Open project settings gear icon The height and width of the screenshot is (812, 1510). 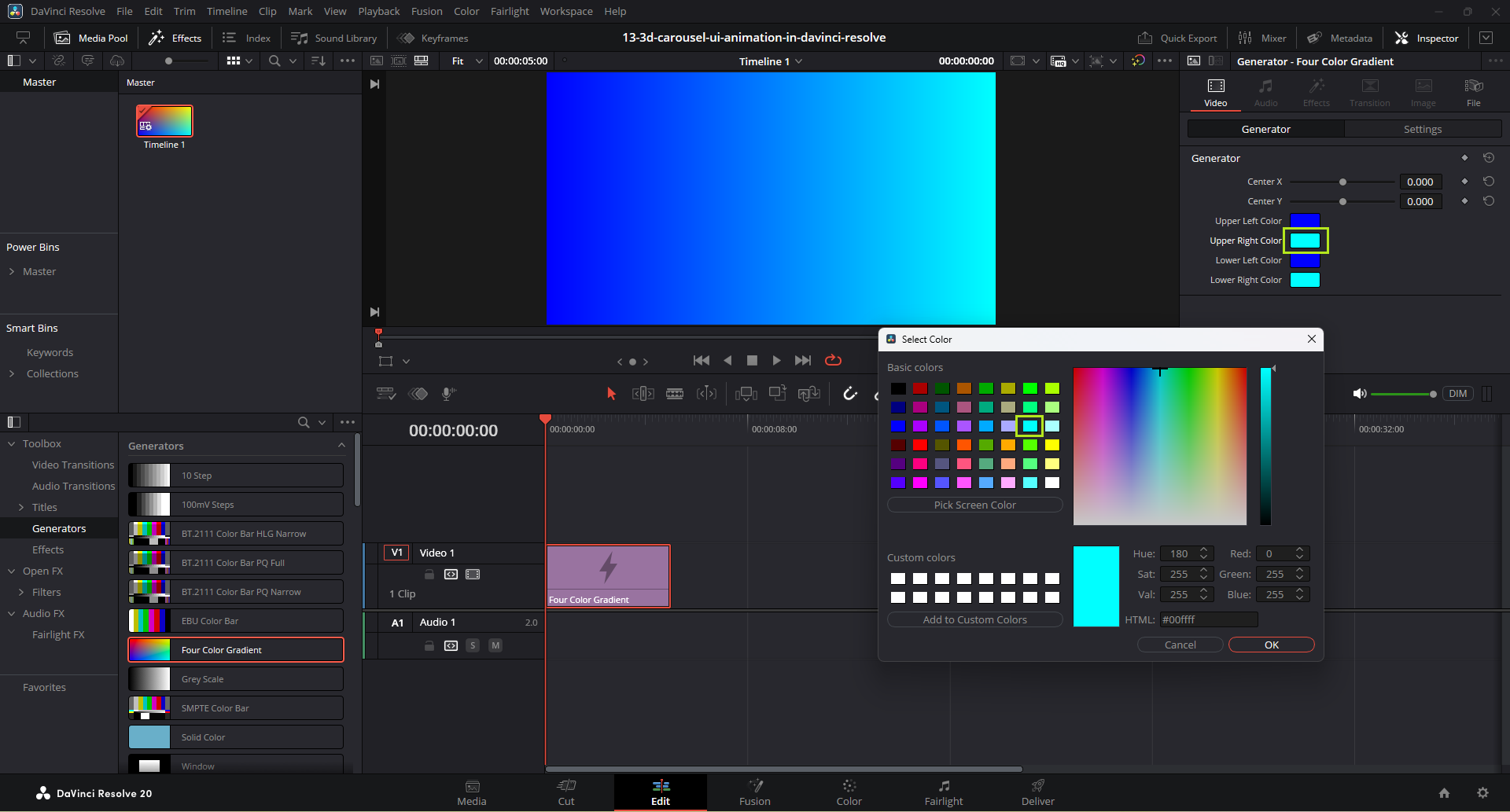point(1482,792)
